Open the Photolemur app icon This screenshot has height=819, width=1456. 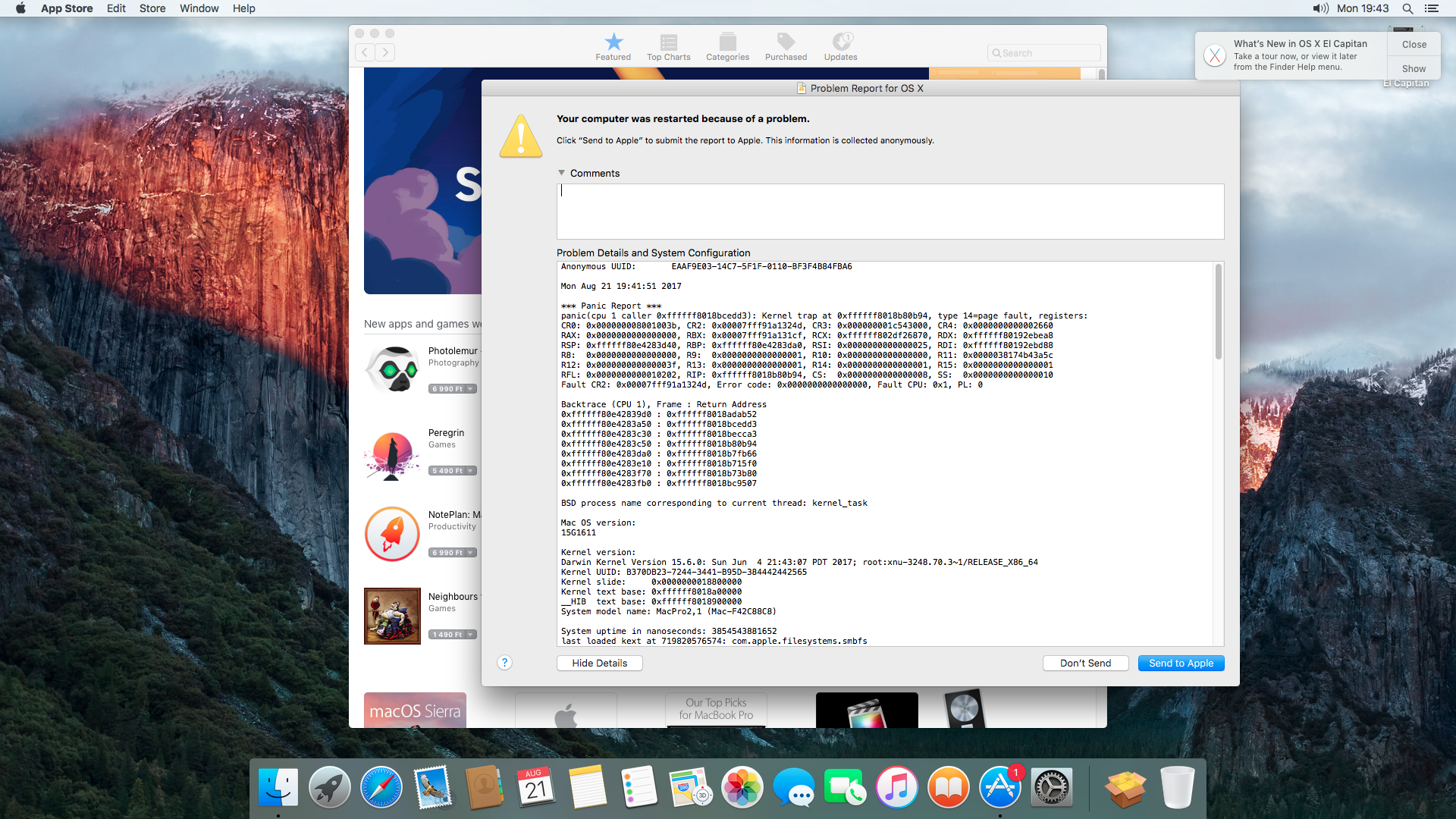[392, 370]
